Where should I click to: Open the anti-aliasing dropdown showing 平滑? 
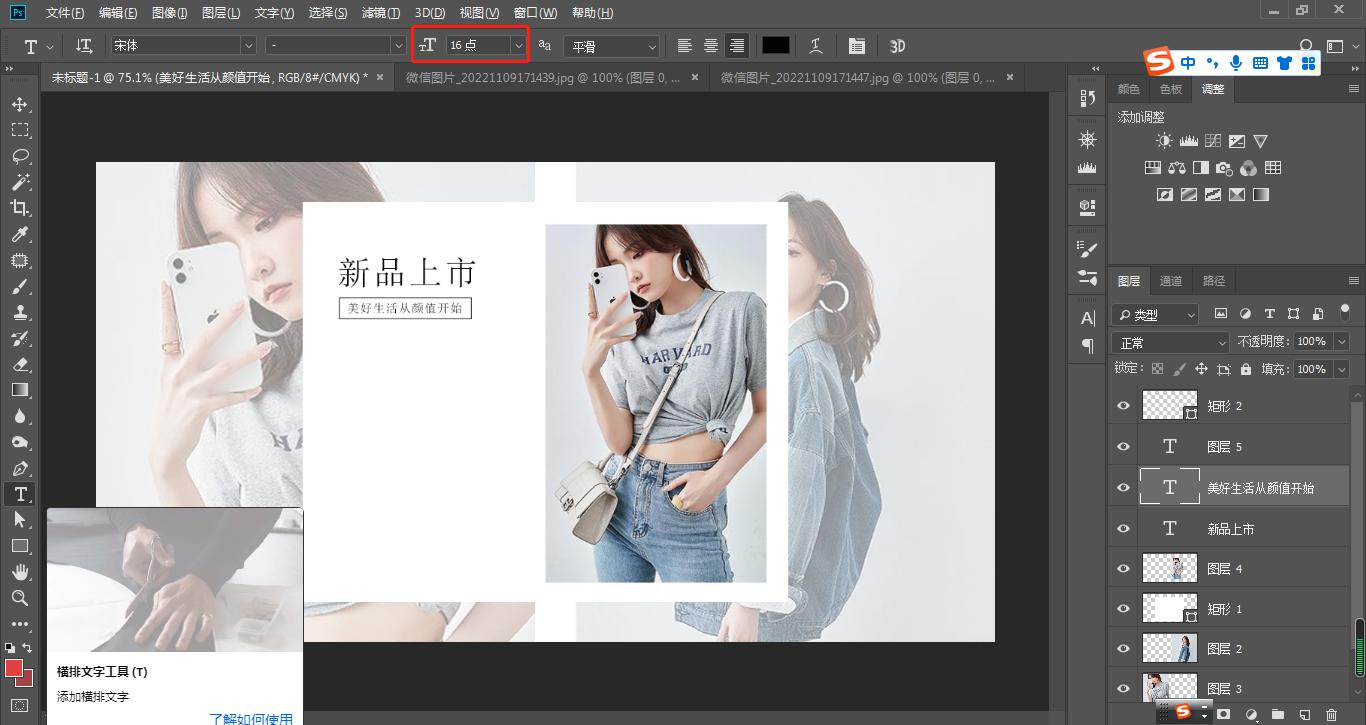611,45
